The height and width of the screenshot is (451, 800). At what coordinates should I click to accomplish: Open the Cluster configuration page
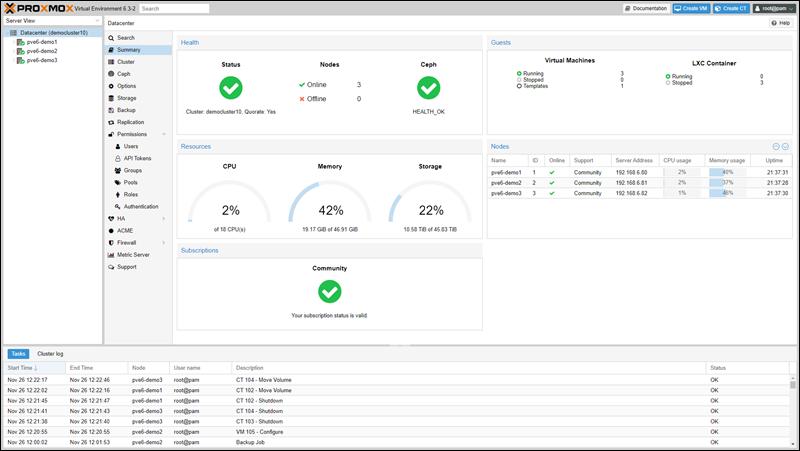[125, 62]
